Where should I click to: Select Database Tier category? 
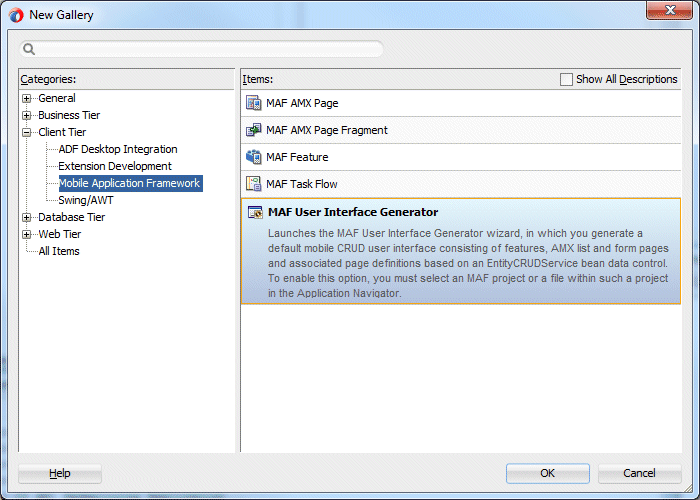click(71, 217)
